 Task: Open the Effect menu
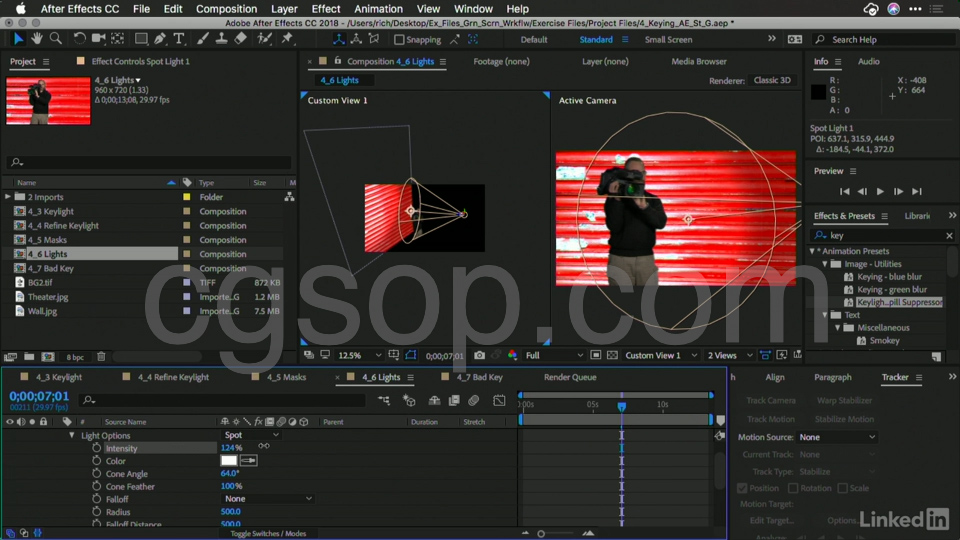click(x=326, y=9)
